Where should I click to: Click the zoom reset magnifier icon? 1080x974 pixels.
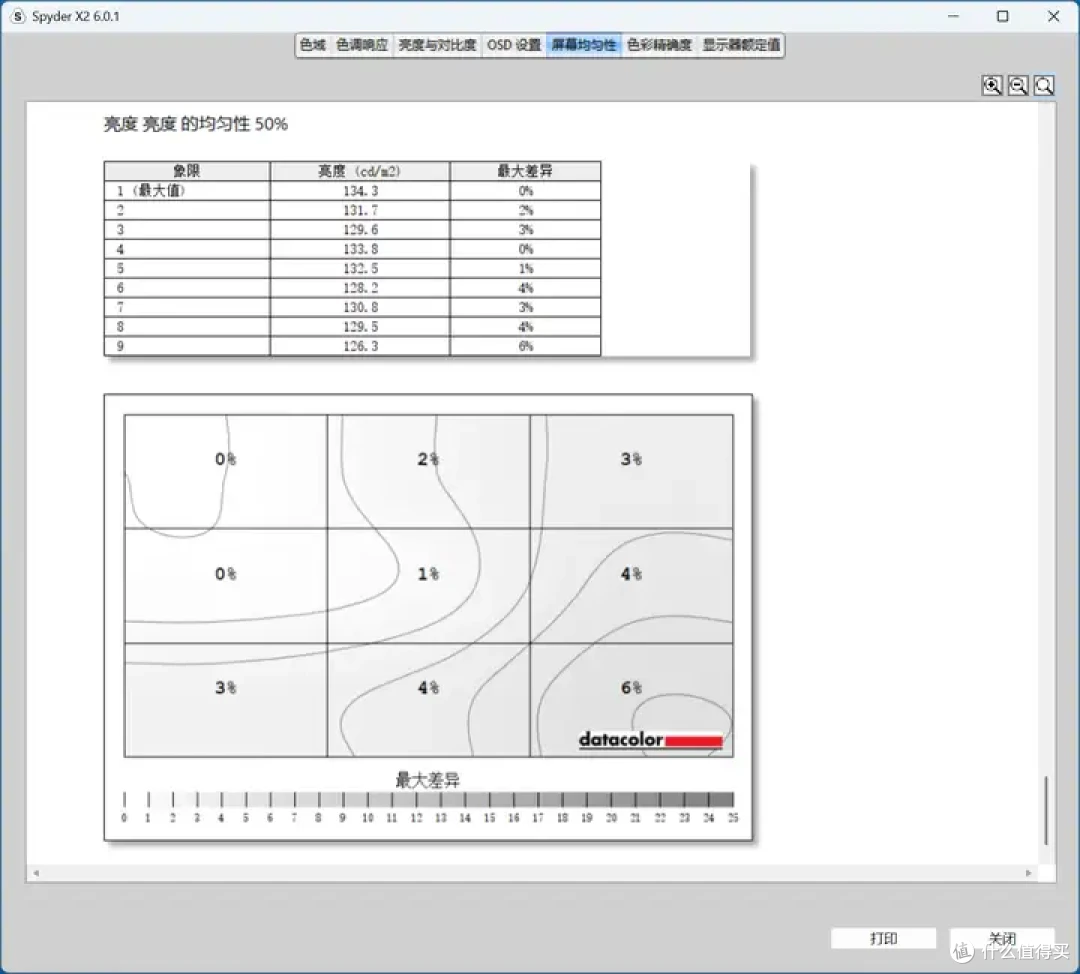click(x=1044, y=85)
